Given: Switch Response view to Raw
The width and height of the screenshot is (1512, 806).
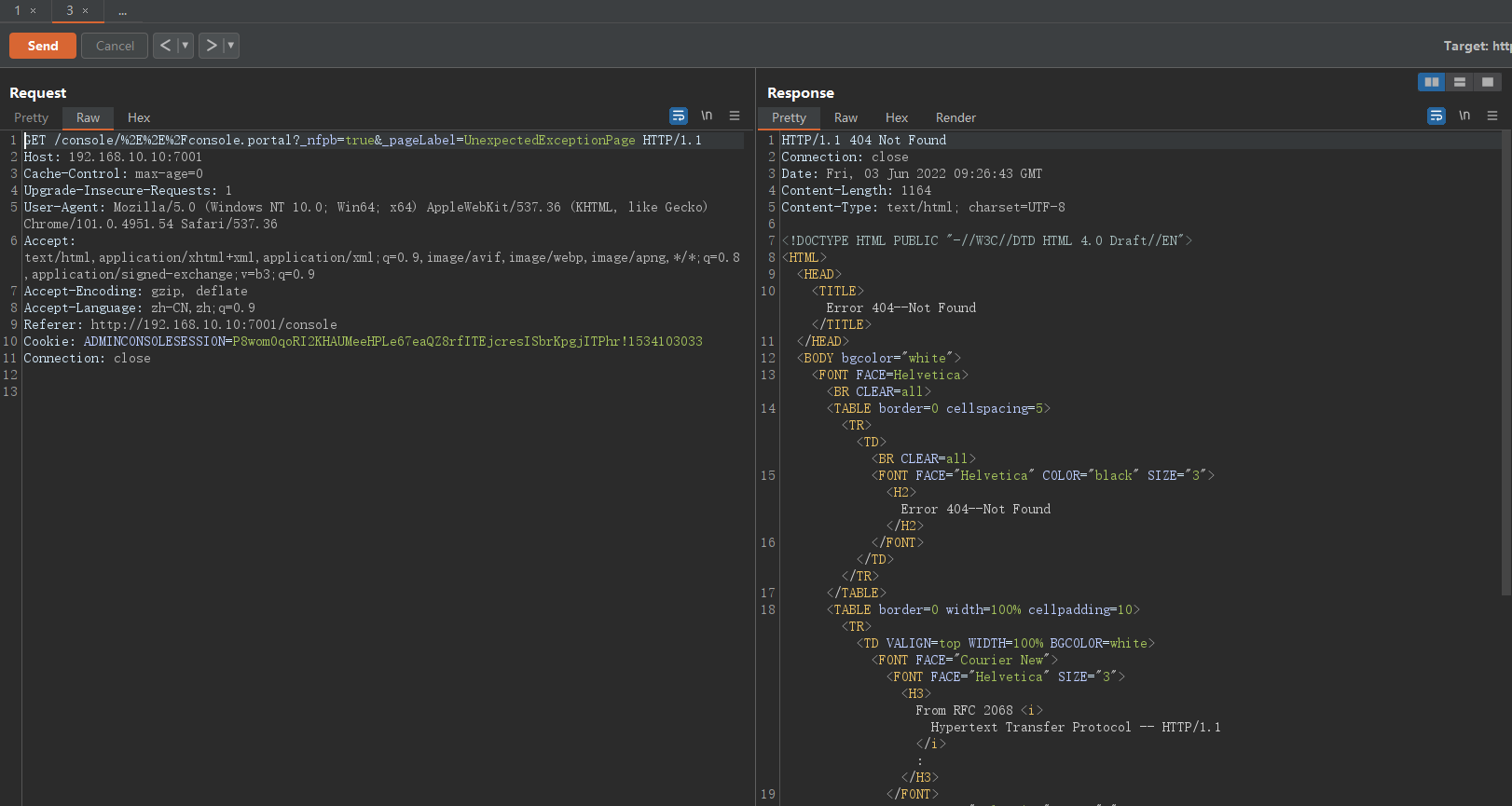Looking at the screenshot, I should point(845,117).
